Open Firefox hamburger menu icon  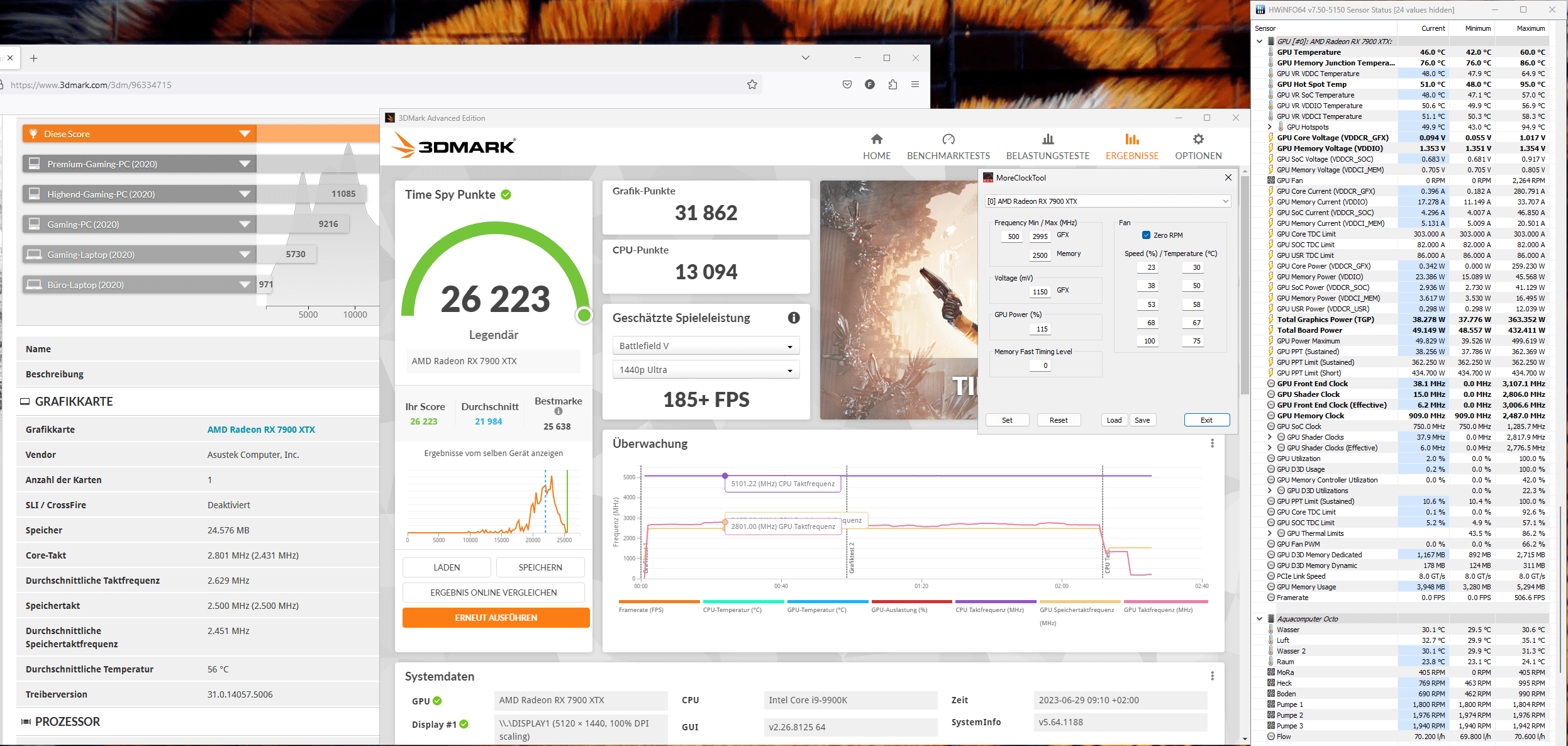tap(915, 84)
